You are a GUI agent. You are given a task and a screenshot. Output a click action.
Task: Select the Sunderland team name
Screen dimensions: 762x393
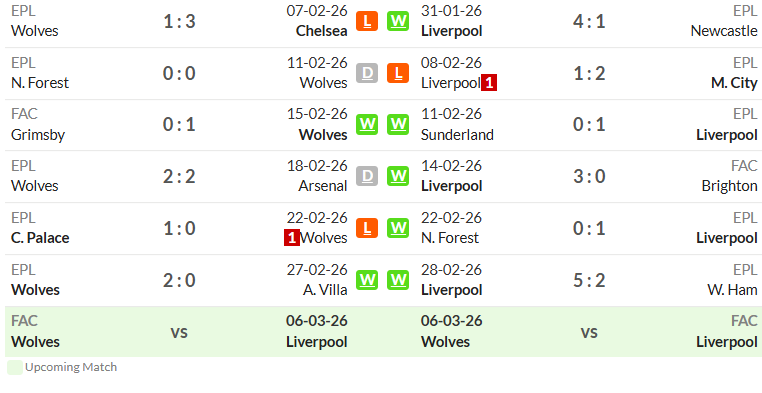[457, 135]
